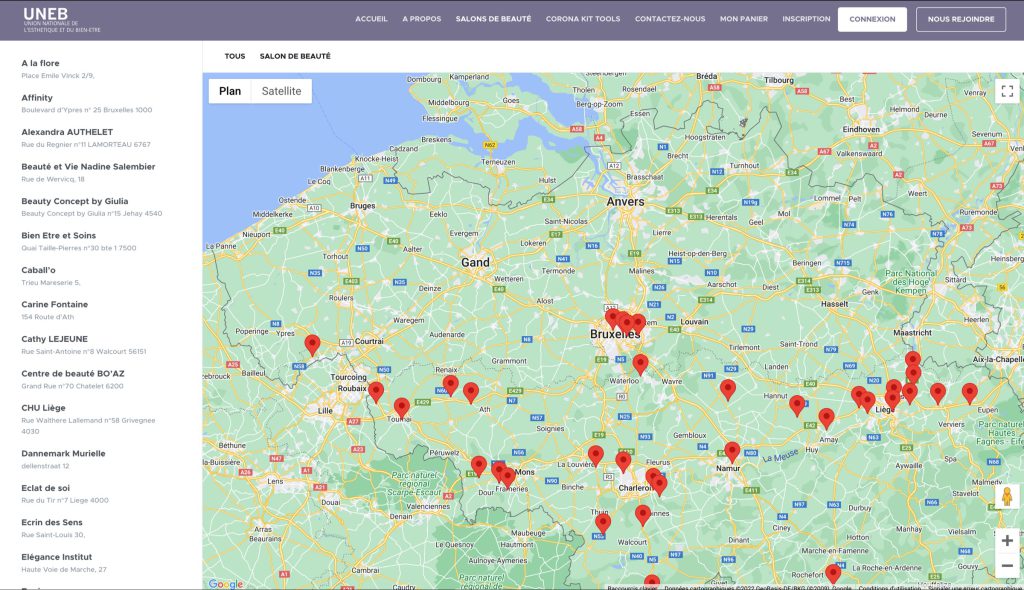
Task: Click the UNEB logo in the header
Action: pyautogui.click(x=62, y=20)
